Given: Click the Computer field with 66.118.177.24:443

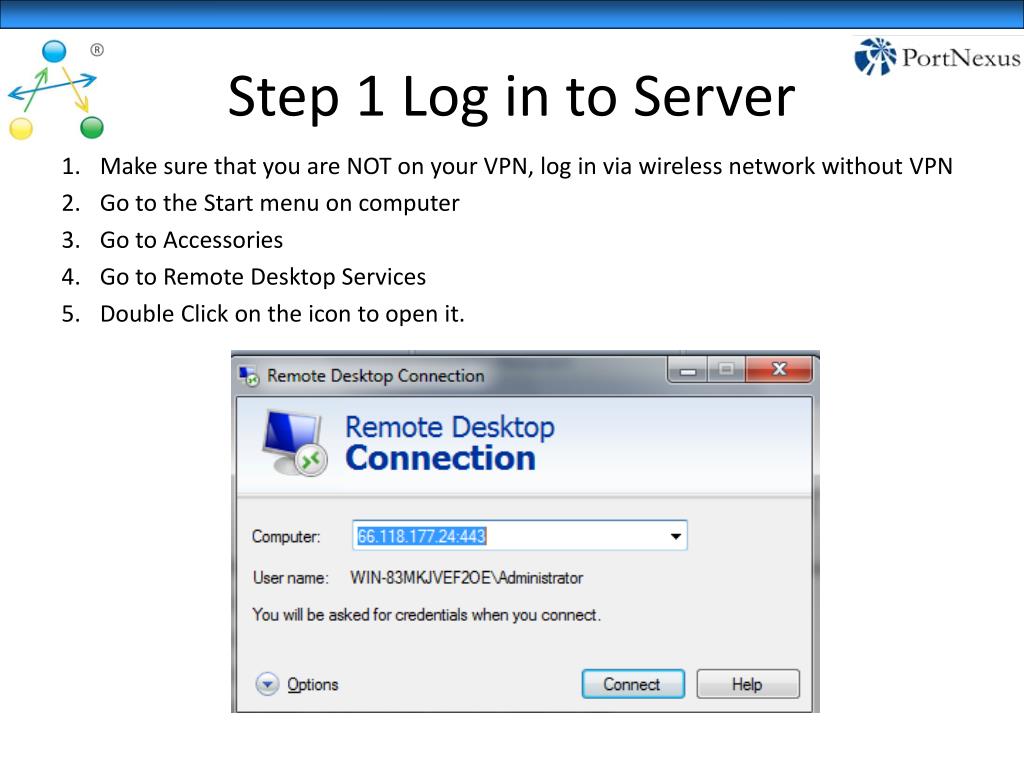Looking at the screenshot, I should pos(520,536).
